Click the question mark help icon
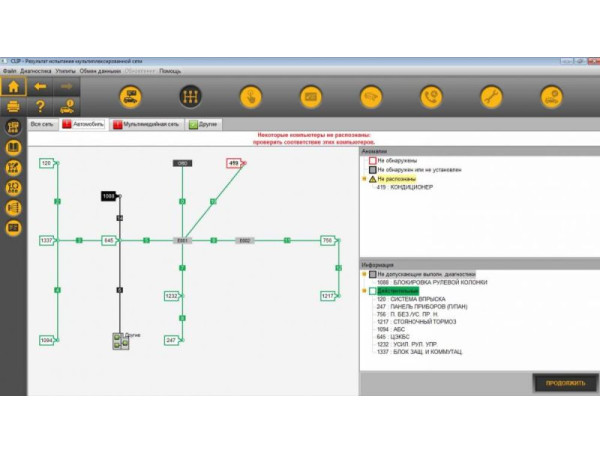600x453 pixels. 40,106
